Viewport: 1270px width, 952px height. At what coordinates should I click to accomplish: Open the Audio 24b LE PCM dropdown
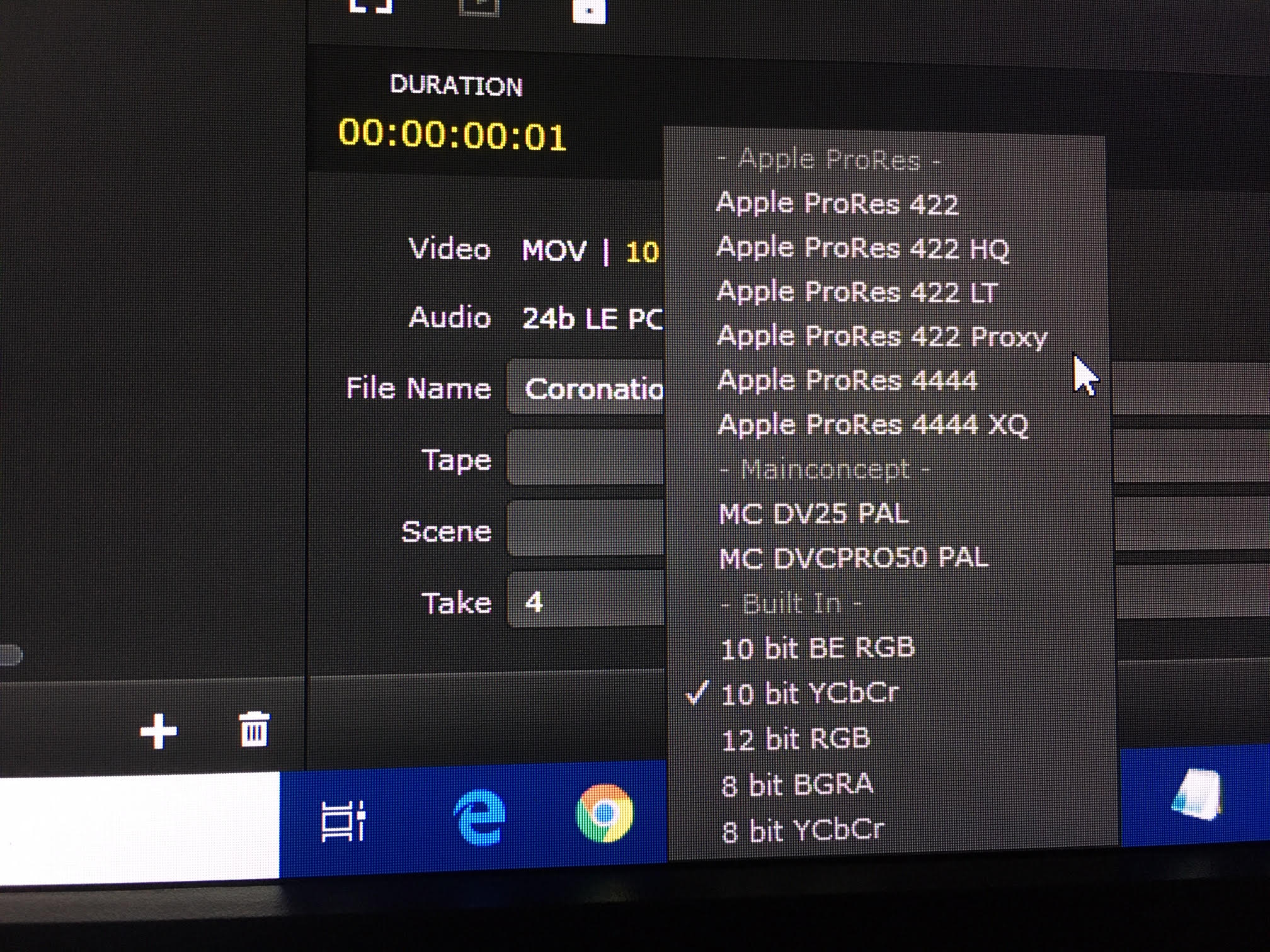click(x=592, y=319)
